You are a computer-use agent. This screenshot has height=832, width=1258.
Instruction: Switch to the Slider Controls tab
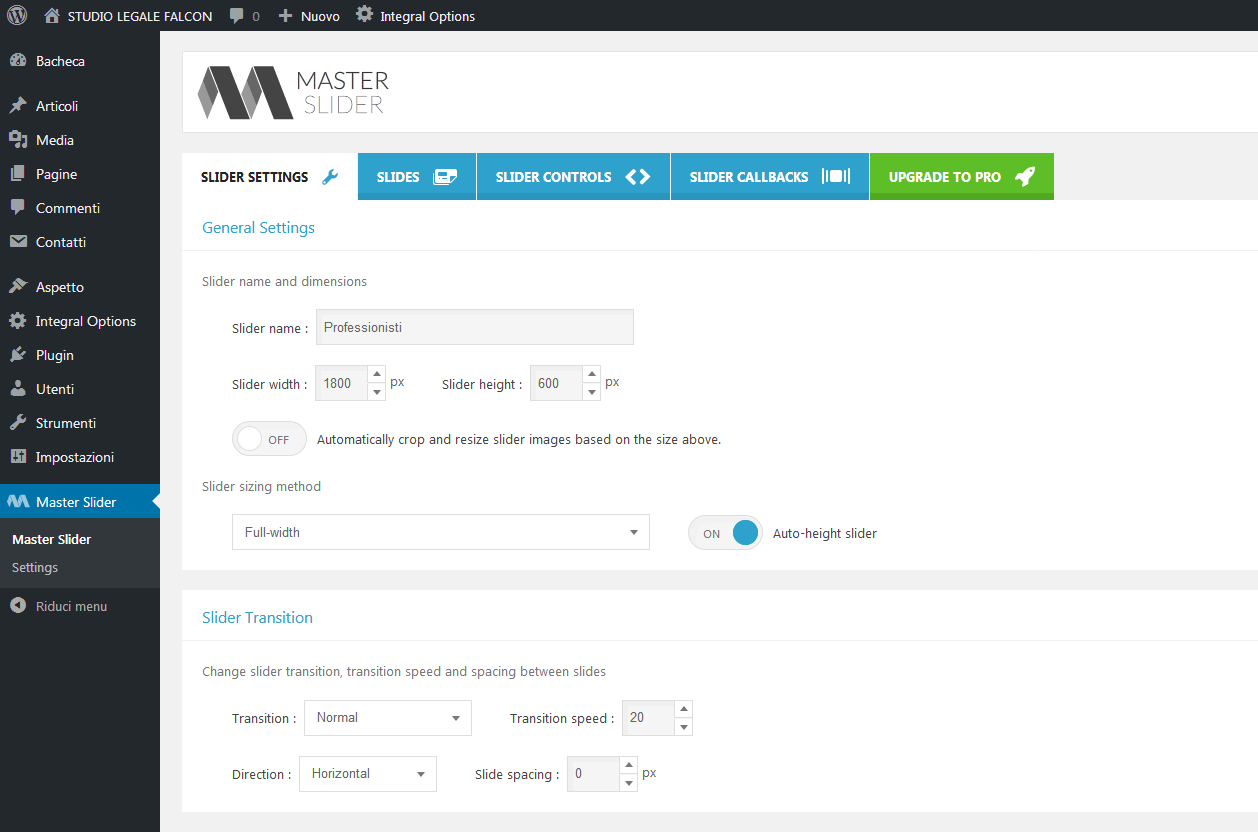point(573,177)
